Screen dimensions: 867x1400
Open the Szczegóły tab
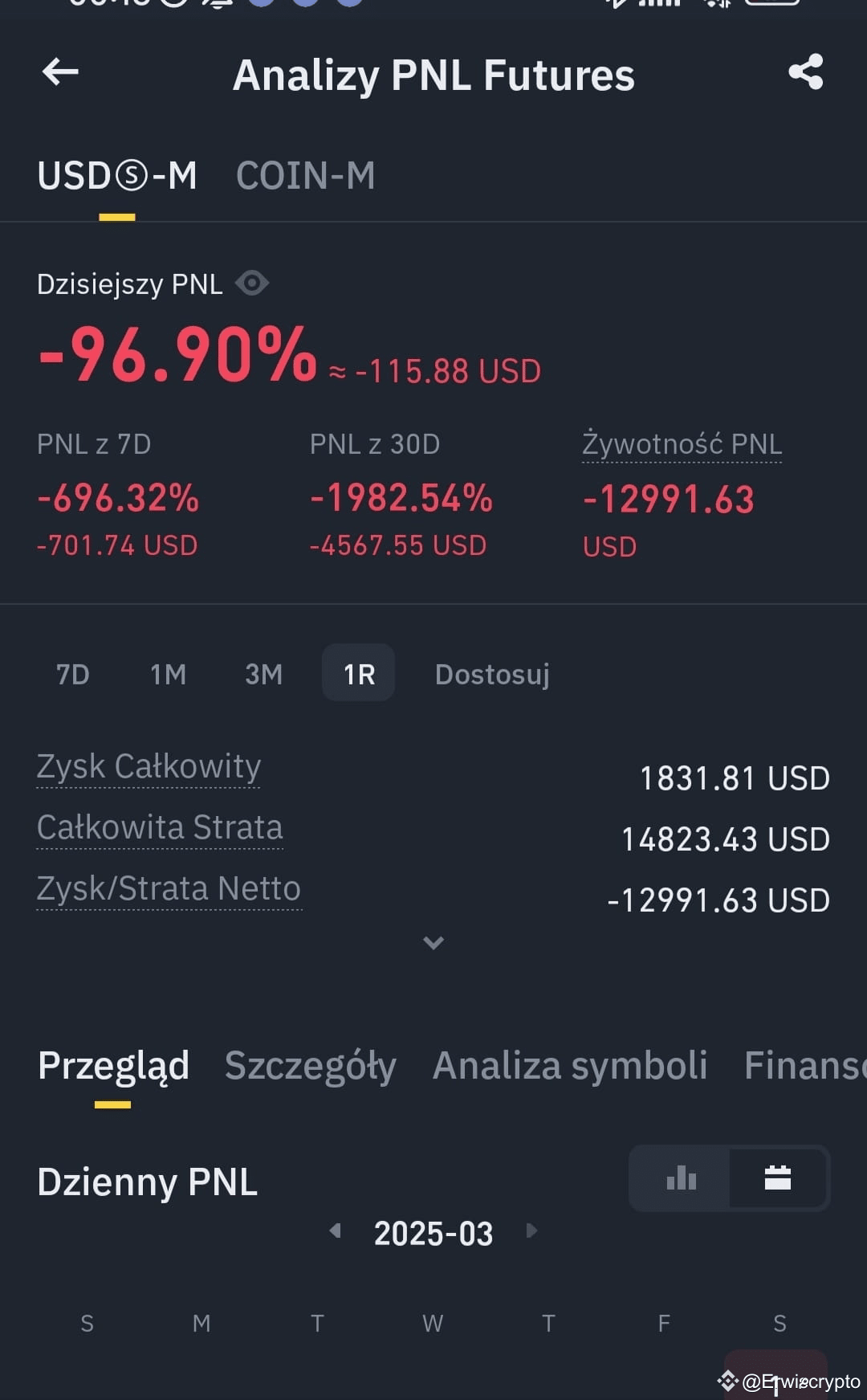click(x=311, y=1067)
